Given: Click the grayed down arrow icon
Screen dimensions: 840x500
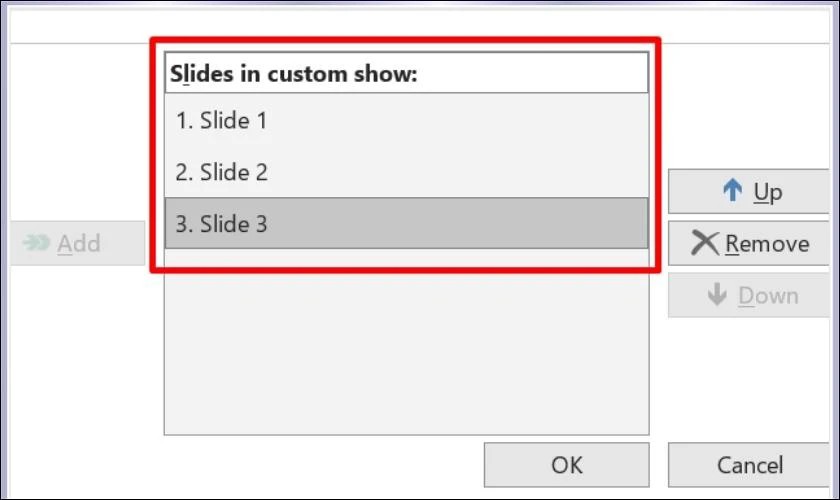Looking at the screenshot, I should 717,294.
